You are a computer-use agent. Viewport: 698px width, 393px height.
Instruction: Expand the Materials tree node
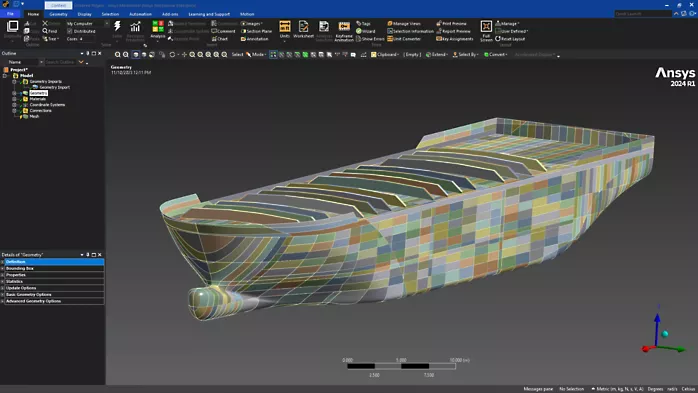pos(14,99)
